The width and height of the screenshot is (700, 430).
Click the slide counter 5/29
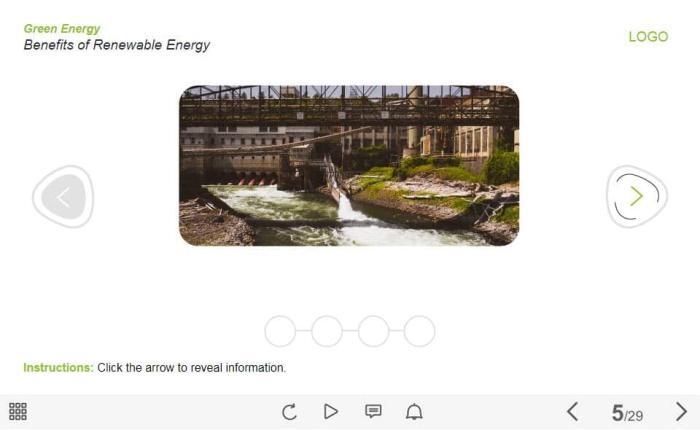tap(627, 413)
